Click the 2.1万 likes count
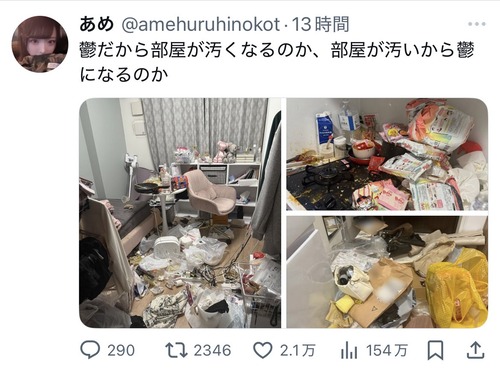Screen dimensions: 500x374 (297, 351)
